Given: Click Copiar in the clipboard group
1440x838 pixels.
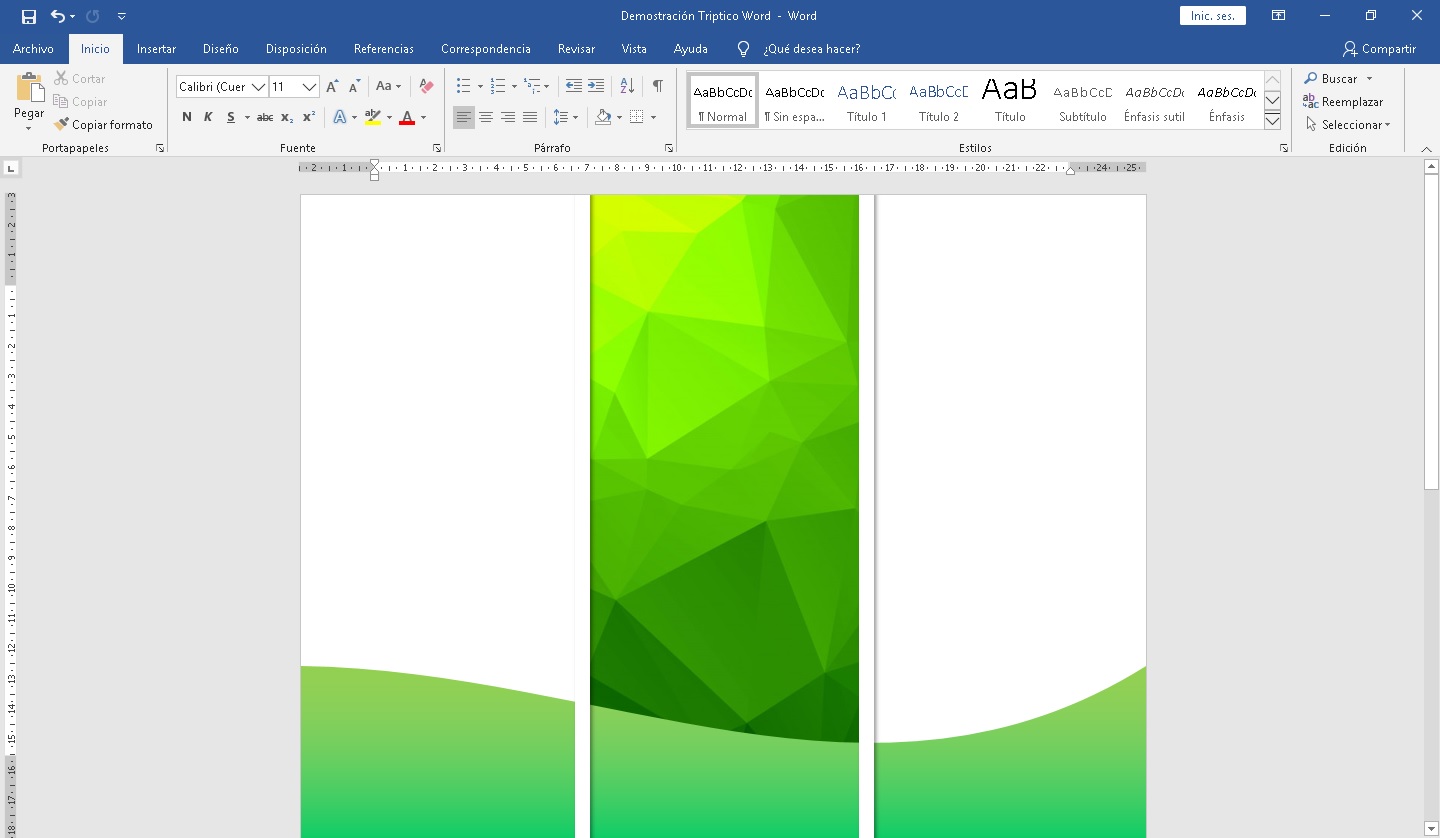Looking at the screenshot, I should [x=80, y=102].
